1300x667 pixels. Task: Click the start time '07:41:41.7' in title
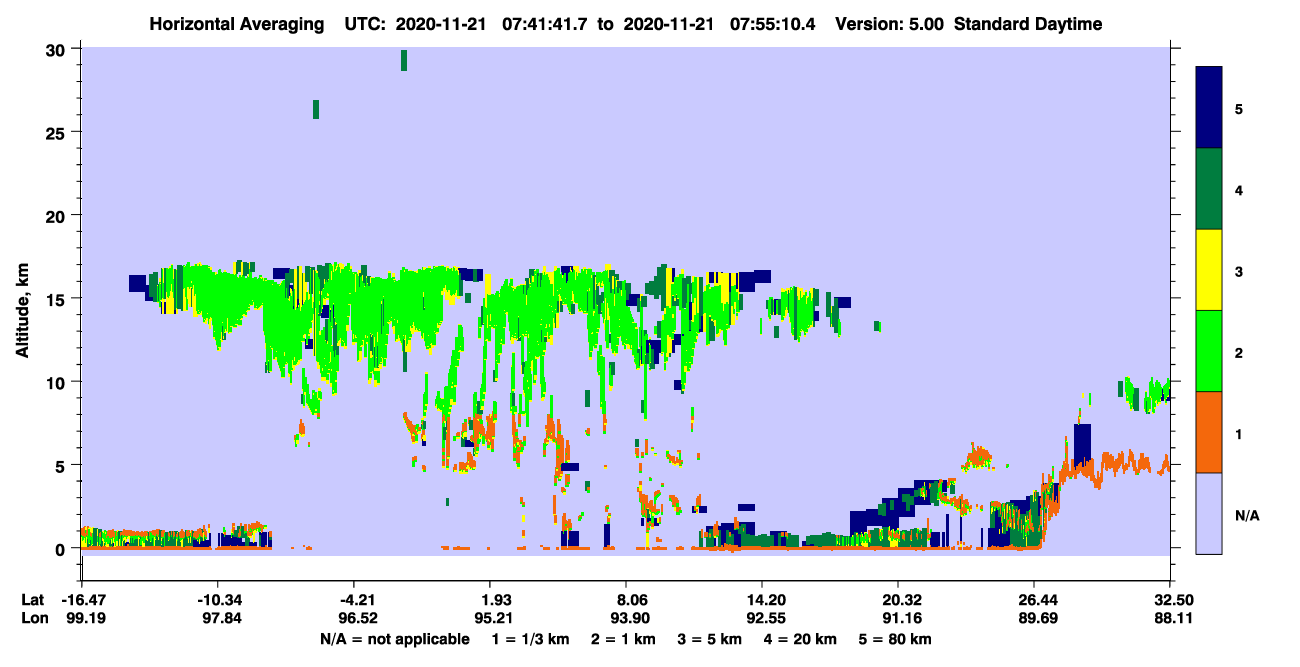546,24
